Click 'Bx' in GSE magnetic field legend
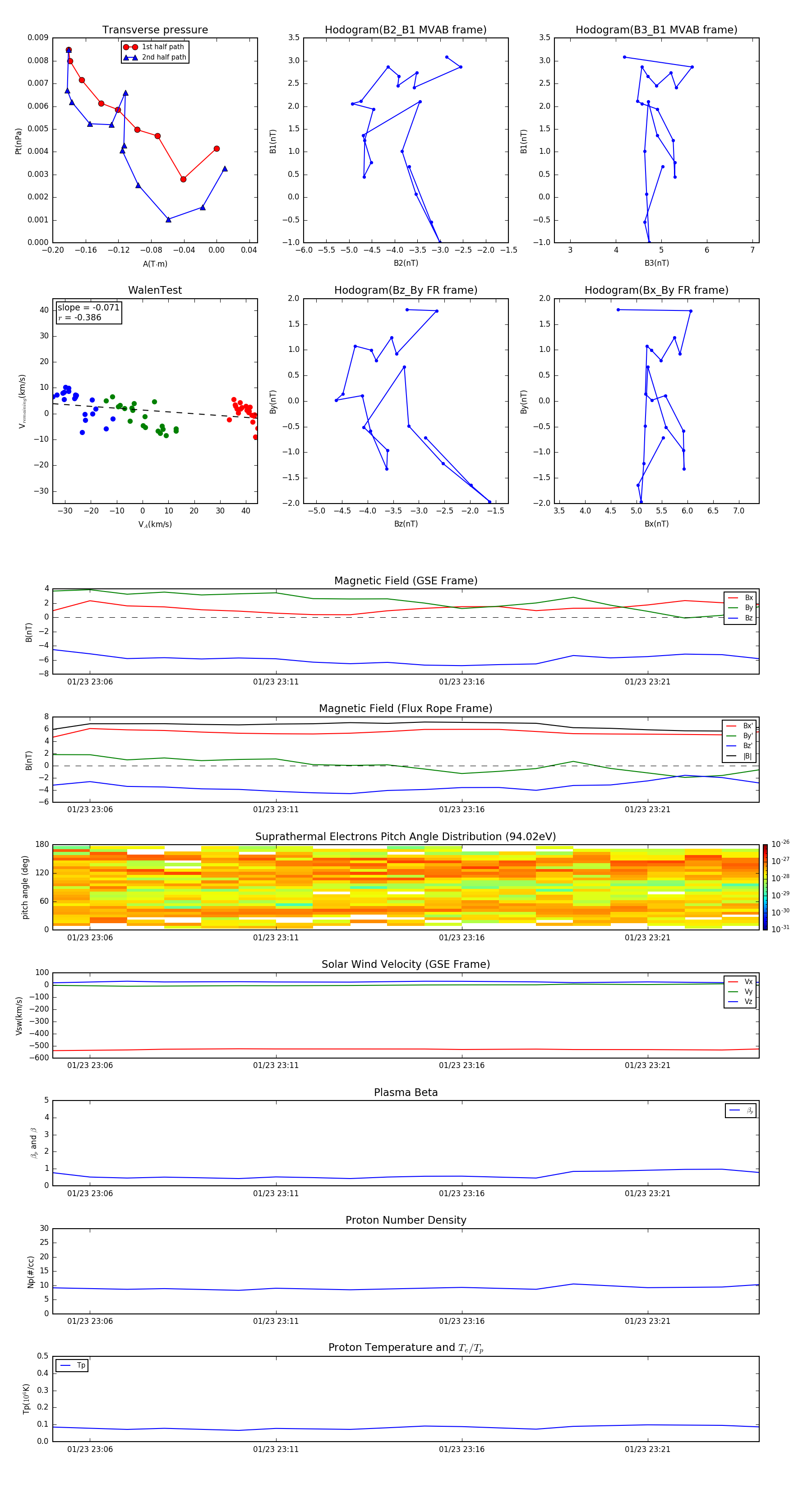The image size is (812, 1489). 741,598
